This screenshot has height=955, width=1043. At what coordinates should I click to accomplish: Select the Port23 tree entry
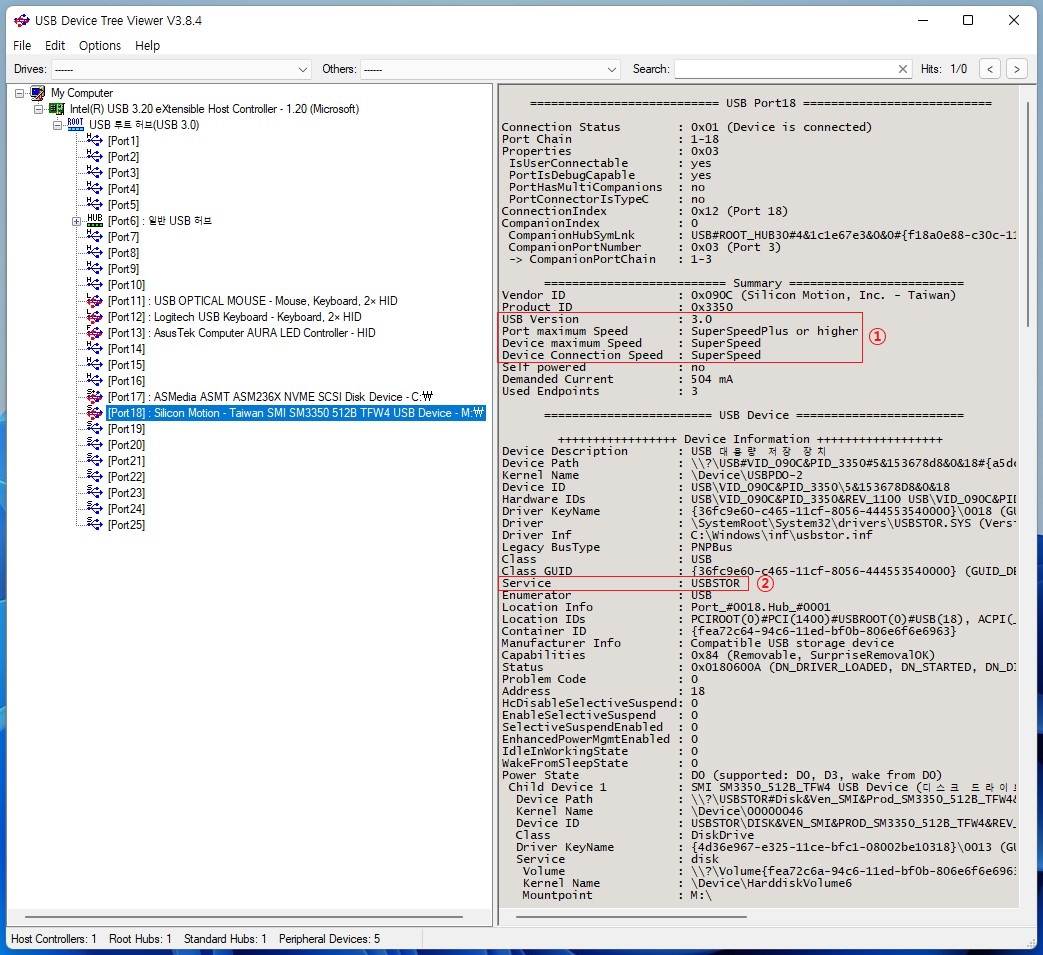click(126, 493)
